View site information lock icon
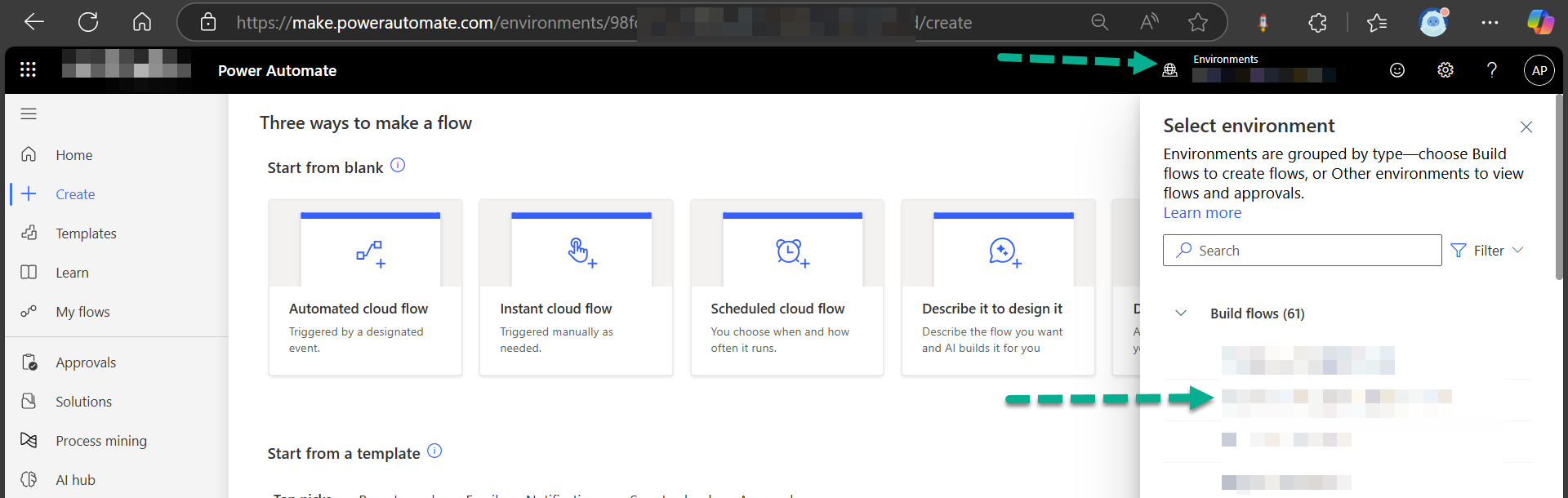 pyautogui.click(x=208, y=22)
